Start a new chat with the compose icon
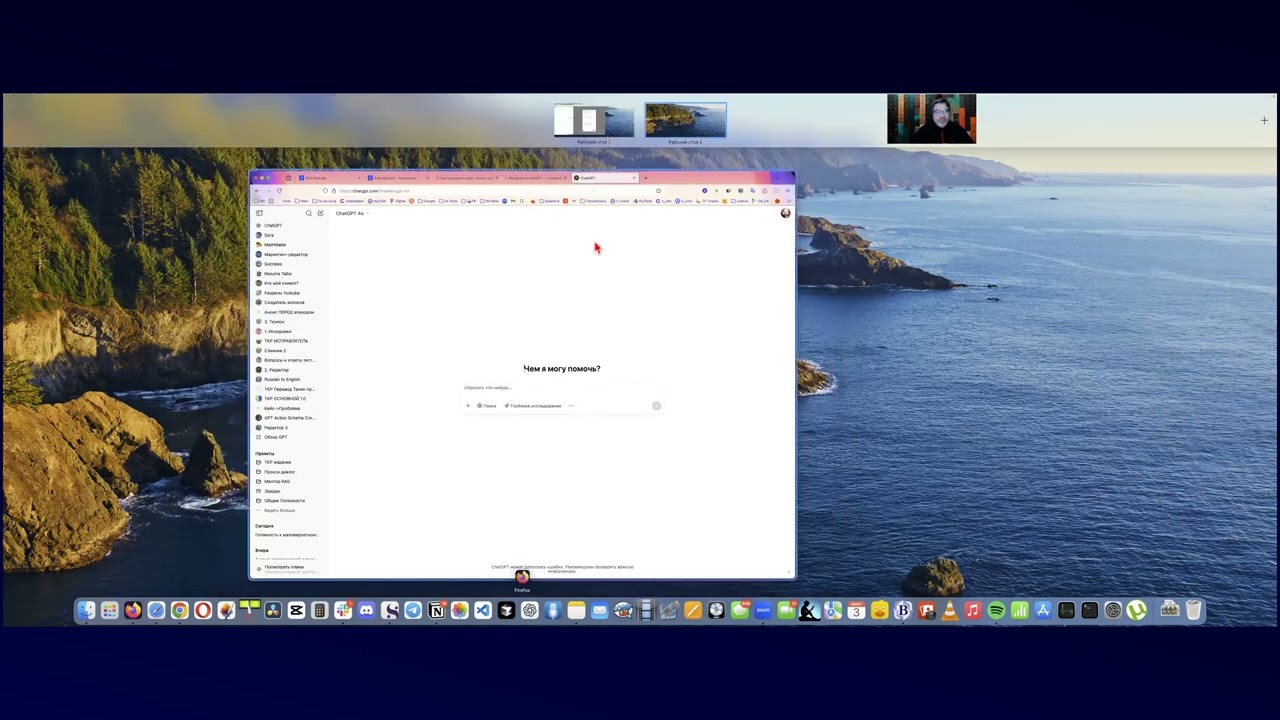This screenshot has width=1280, height=720. (320, 213)
